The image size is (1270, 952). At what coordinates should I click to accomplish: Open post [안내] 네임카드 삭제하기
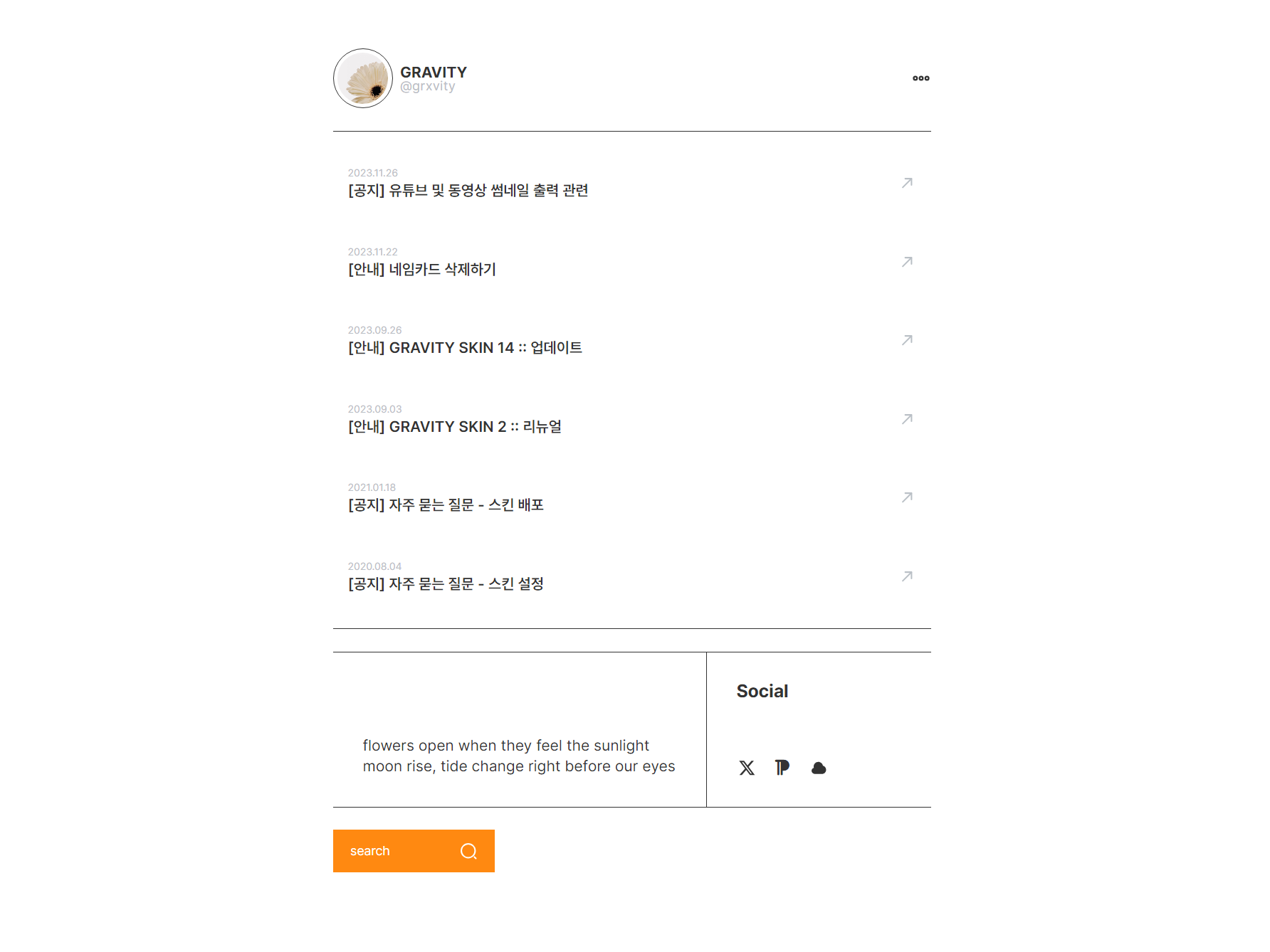[x=421, y=269]
